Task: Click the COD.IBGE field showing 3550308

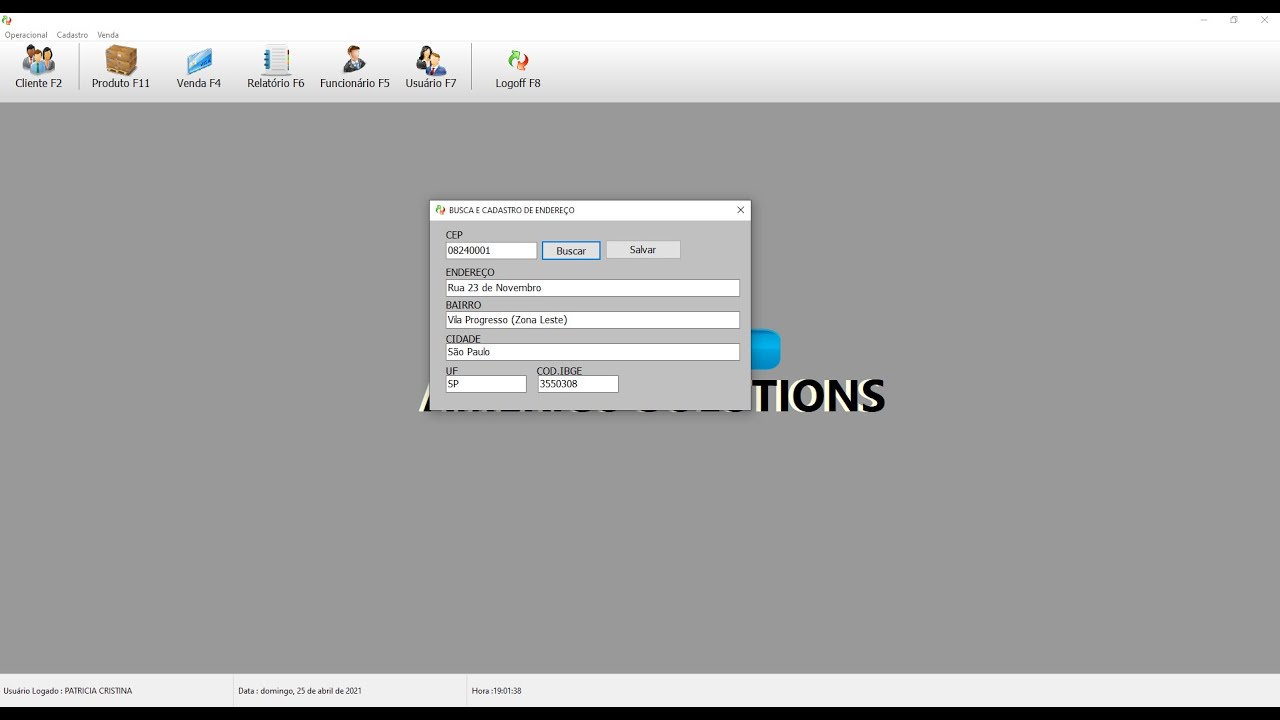Action: (578, 384)
